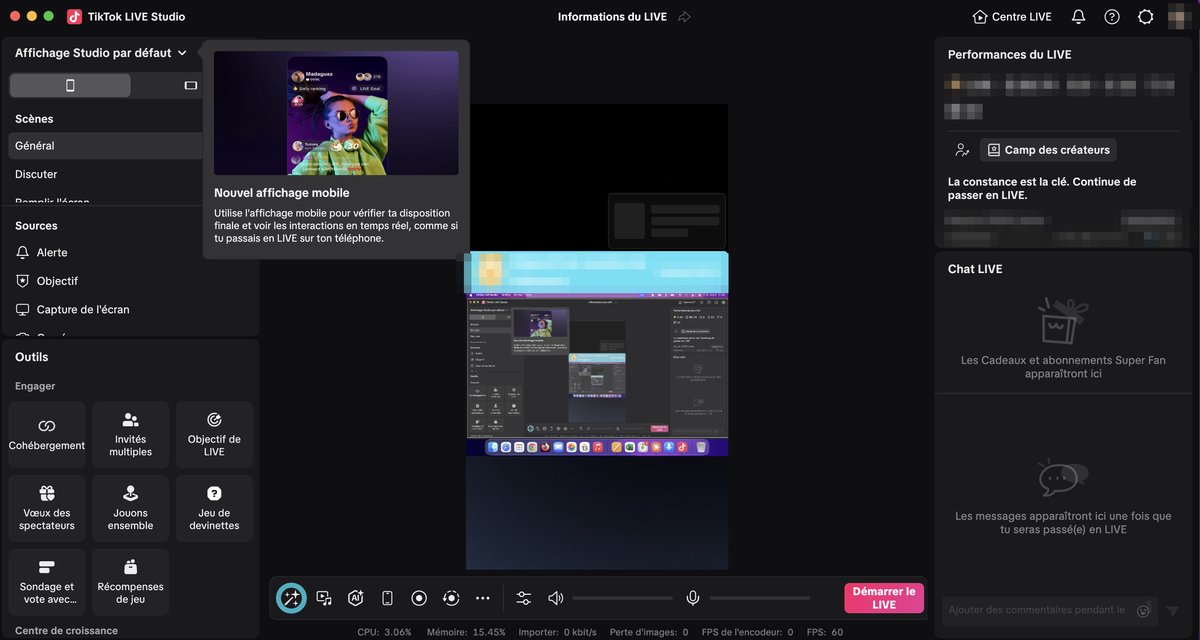The image size is (1200, 640).
Task: Click the share arrow next to Informations du LIVE
Action: (684, 17)
